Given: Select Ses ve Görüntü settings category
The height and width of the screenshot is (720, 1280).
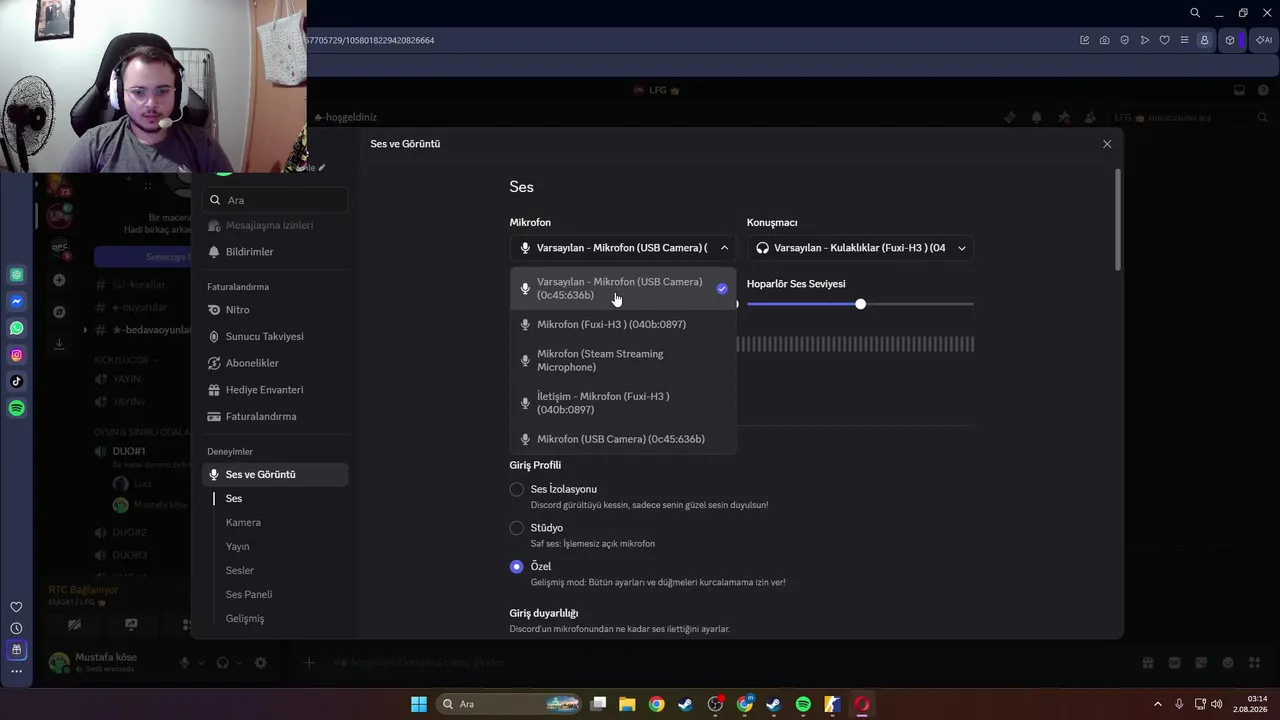Looking at the screenshot, I should point(275,475).
